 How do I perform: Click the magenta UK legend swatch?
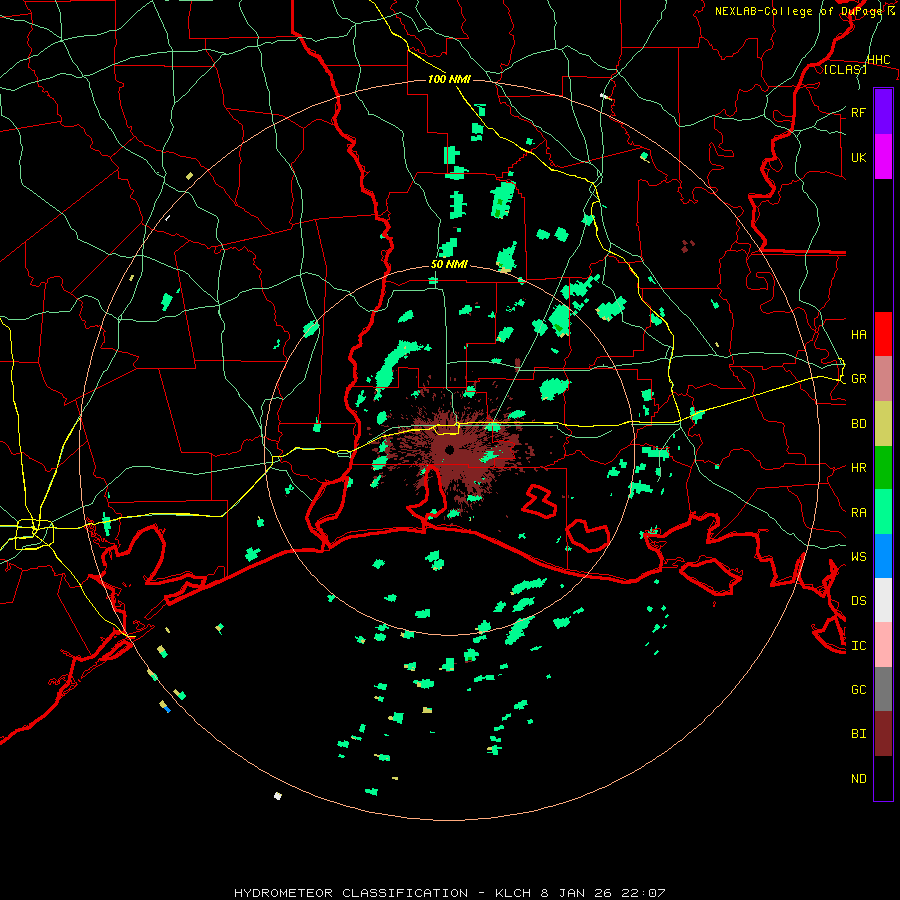(883, 157)
